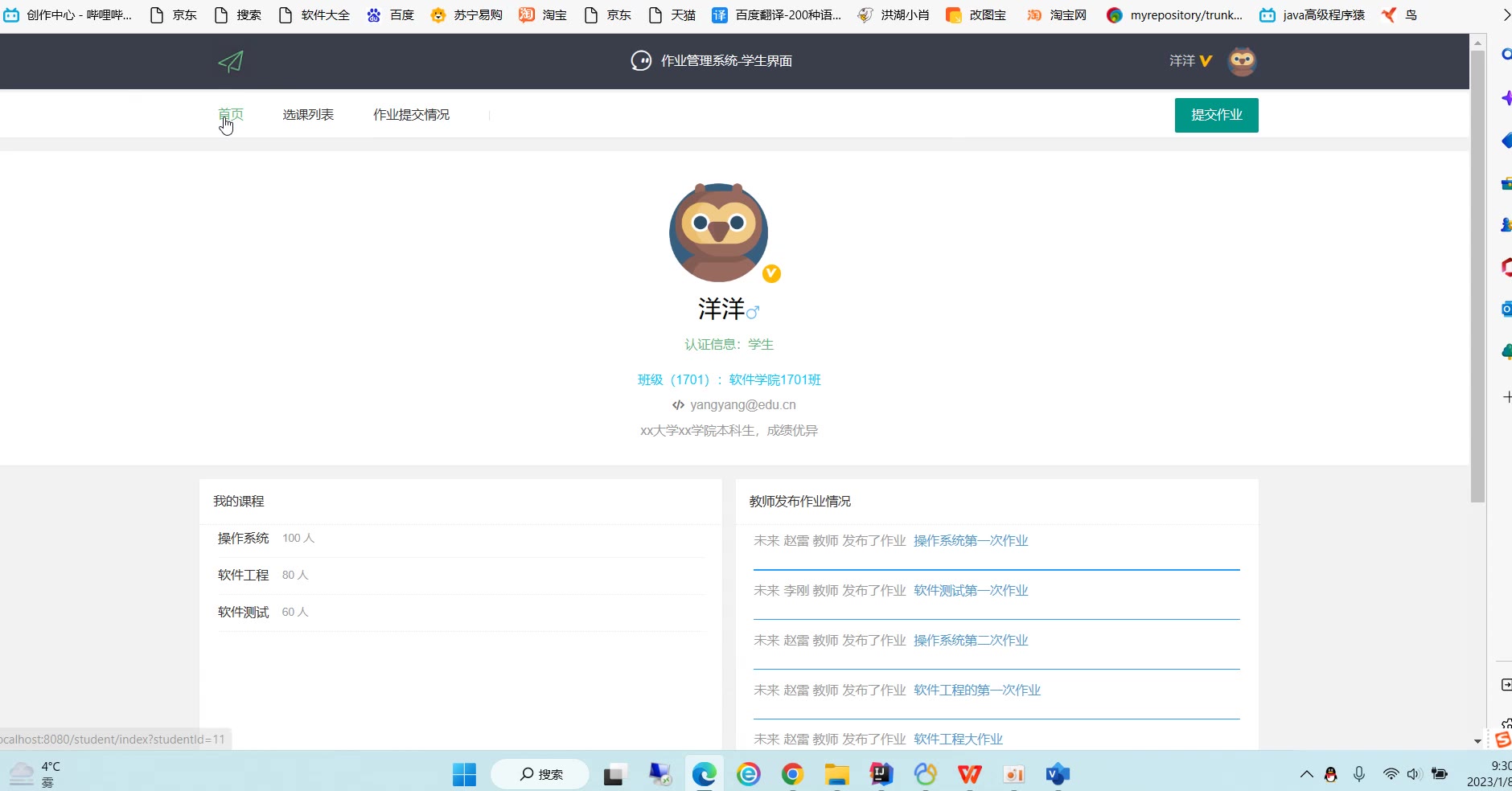The image size is (1512, 791).
Task: Click the username 洋洋 in the header
Action: pos(1181,61)
